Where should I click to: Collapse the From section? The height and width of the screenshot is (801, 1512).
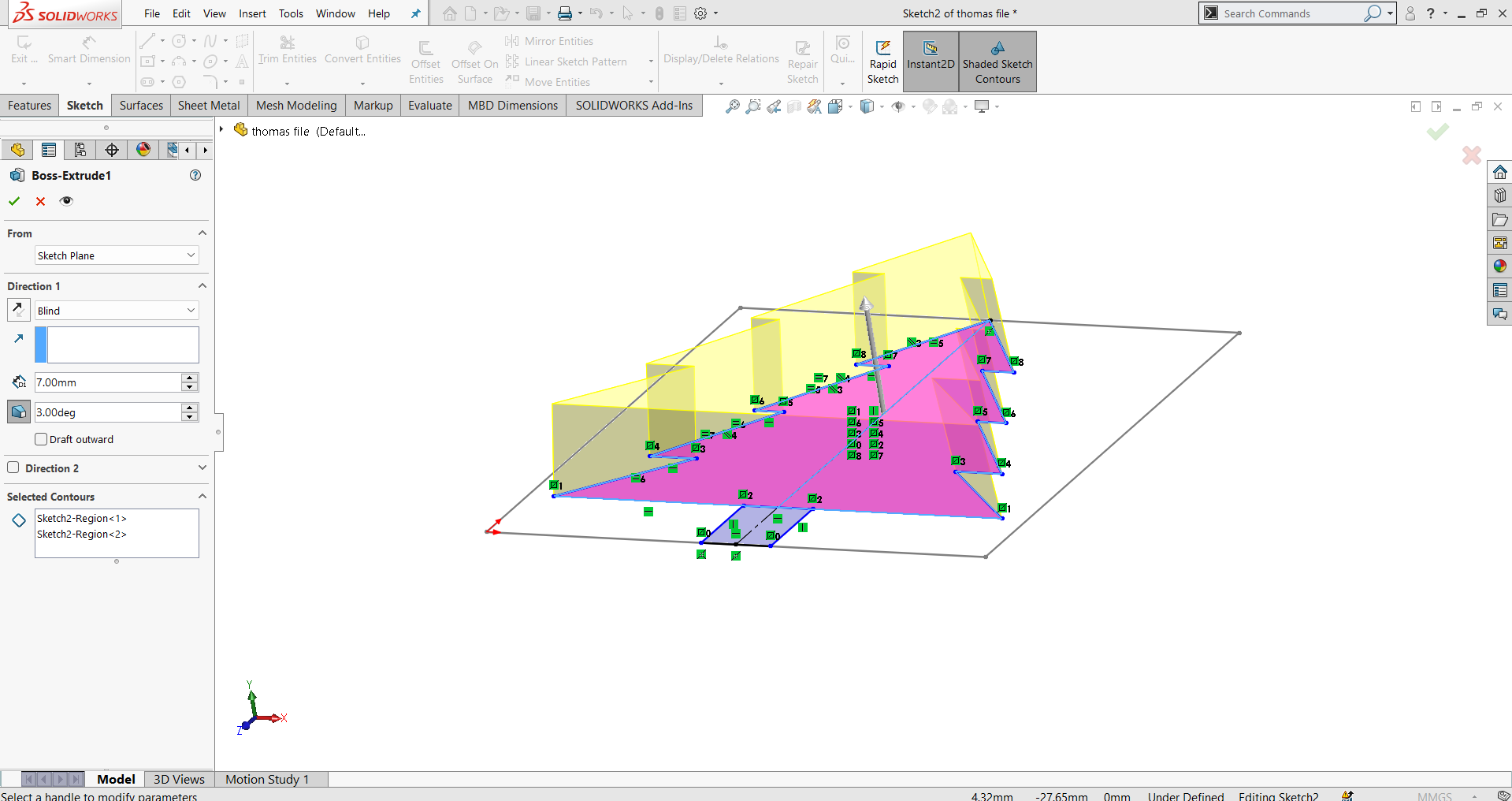[x=202, y=233]
